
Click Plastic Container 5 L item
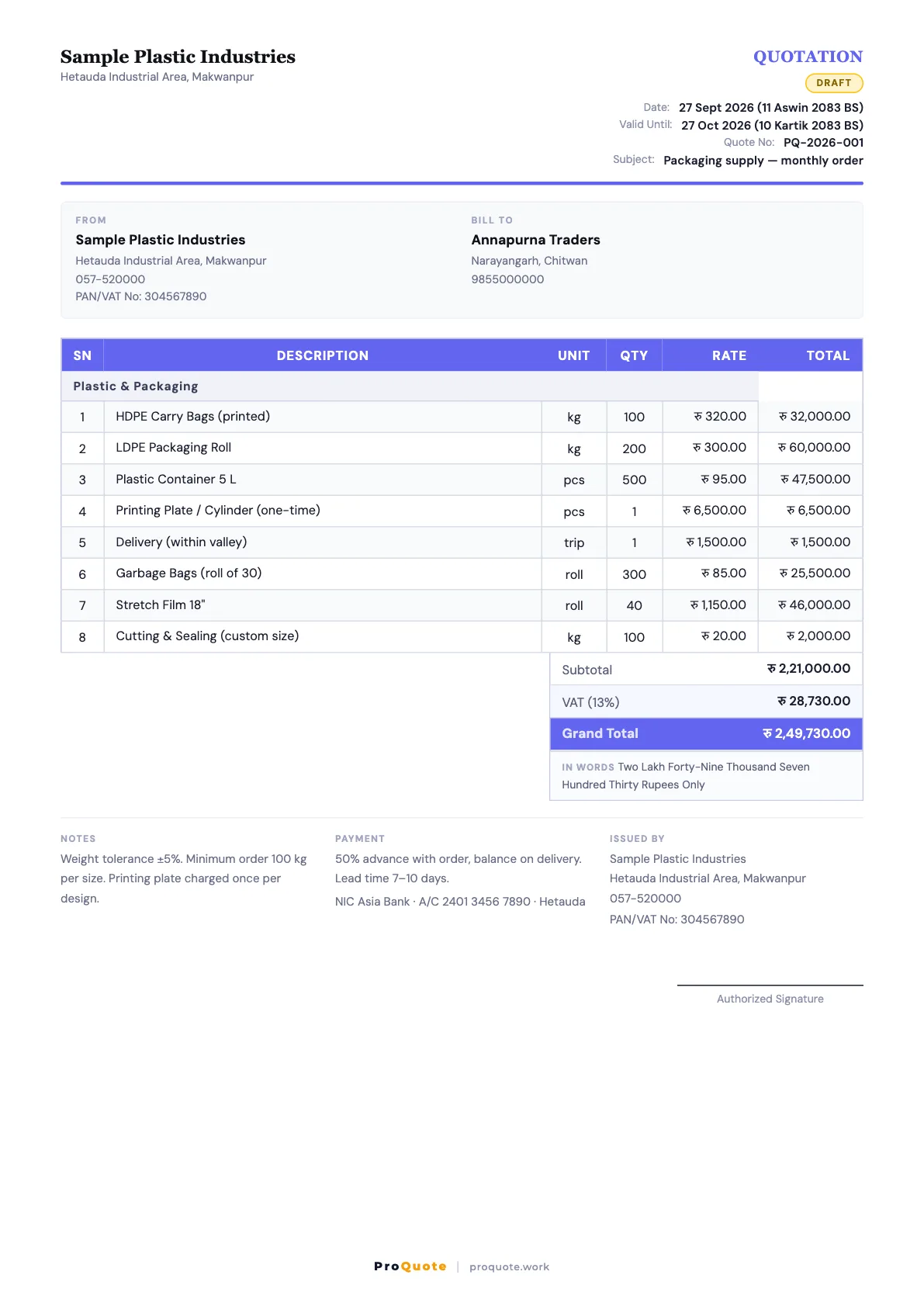[x=176, y=480]
